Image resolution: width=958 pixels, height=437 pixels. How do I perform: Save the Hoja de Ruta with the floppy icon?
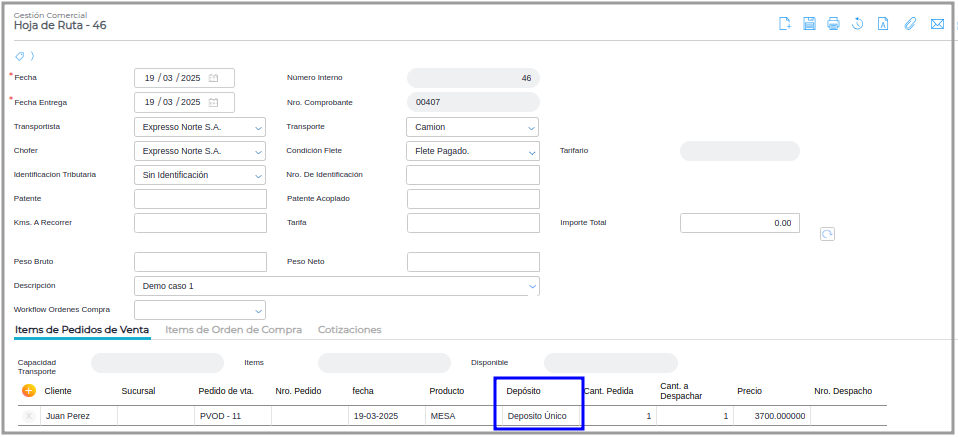click(810, 24)
